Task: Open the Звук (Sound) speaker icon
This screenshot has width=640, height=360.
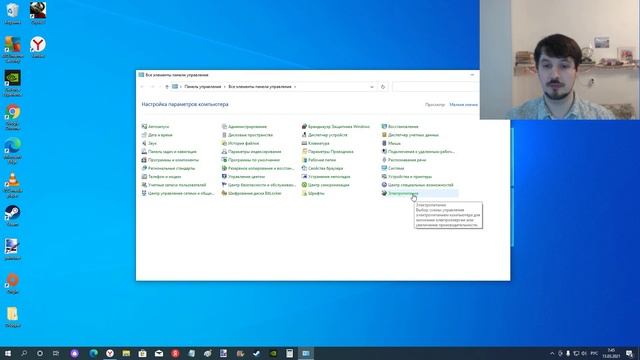Action: coord(144,143)
